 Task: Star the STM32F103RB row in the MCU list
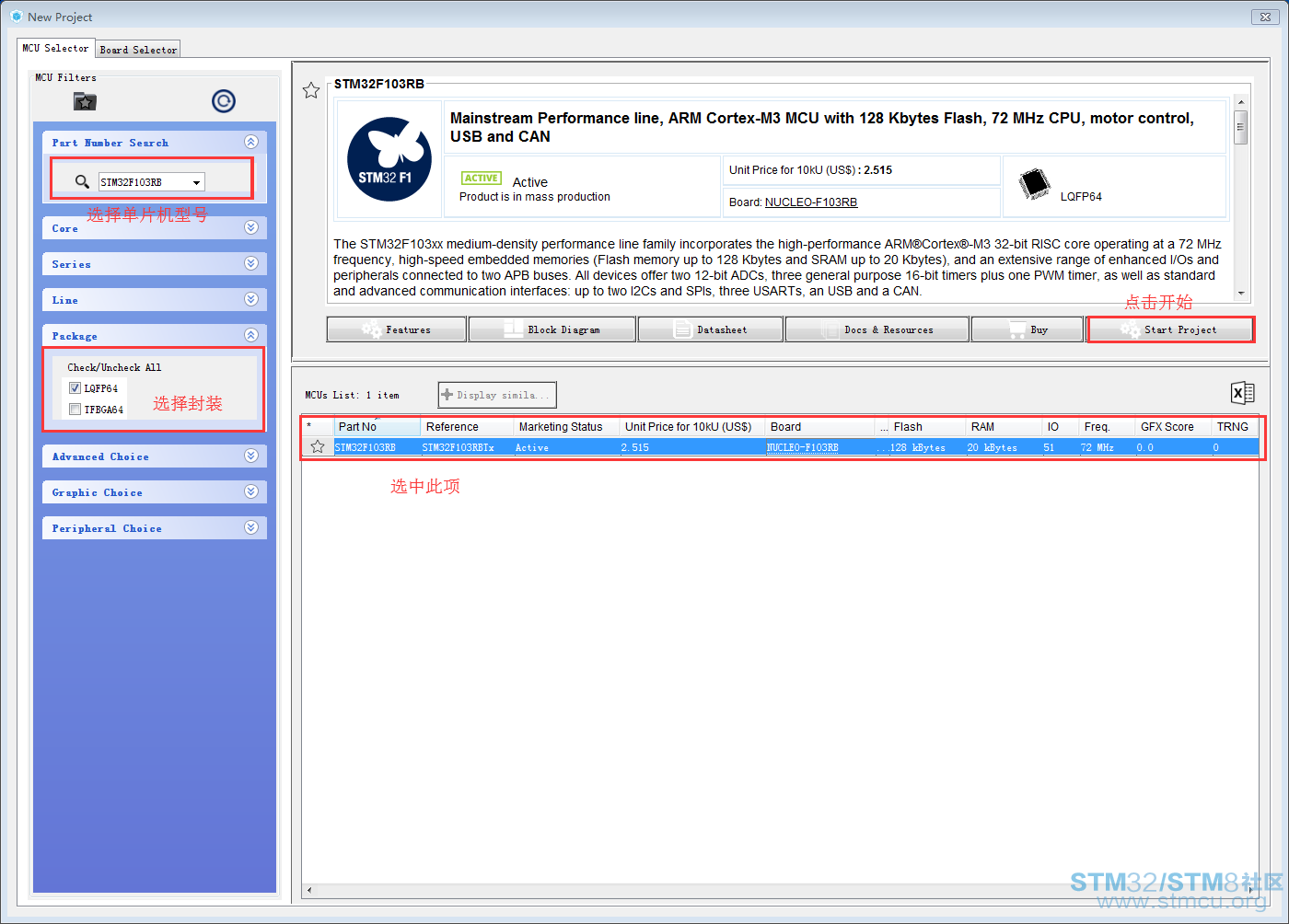pyautogui.click(x=318, y=446)
